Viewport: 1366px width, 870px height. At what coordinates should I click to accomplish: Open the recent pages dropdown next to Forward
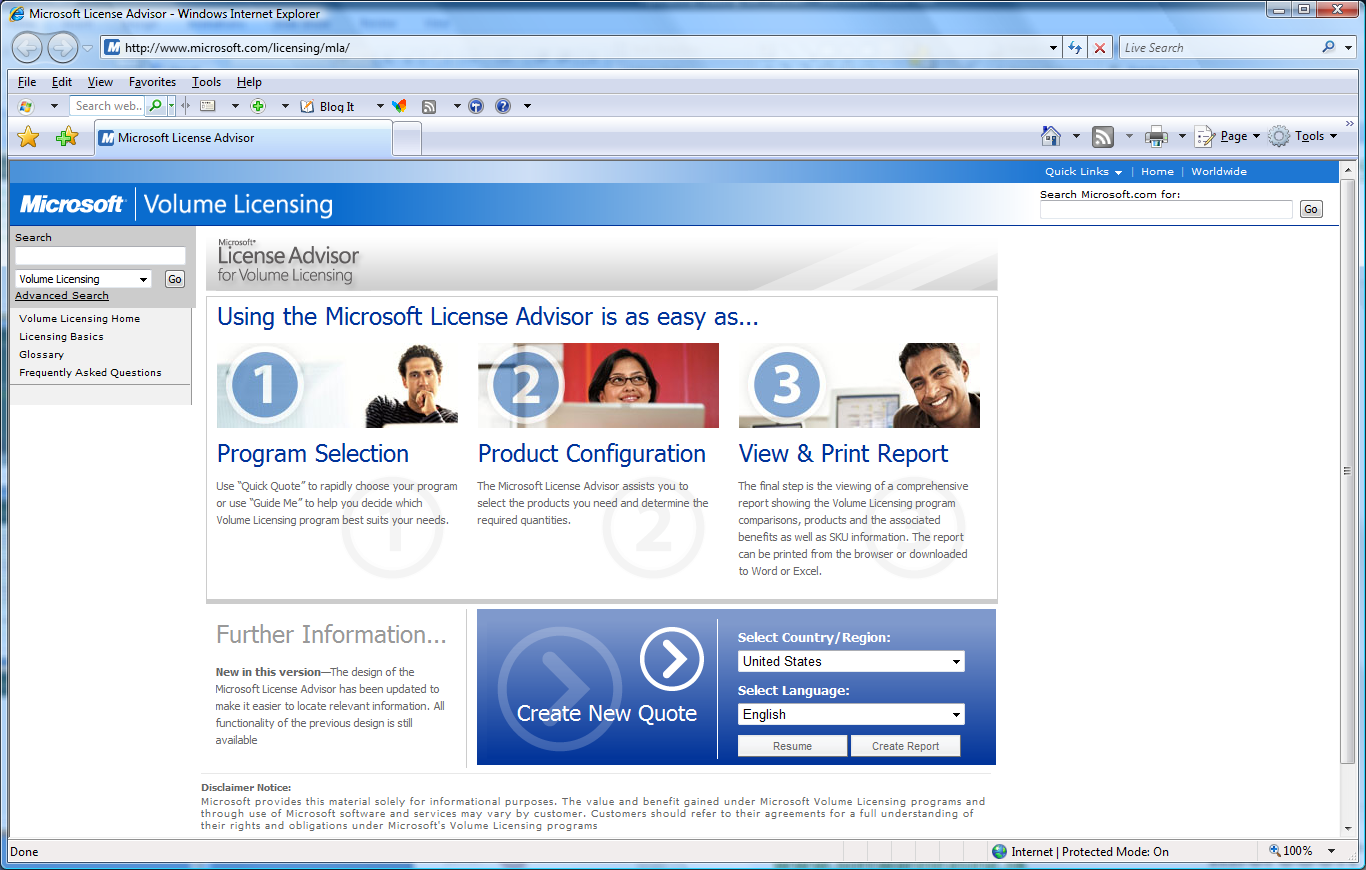[87, 48]
